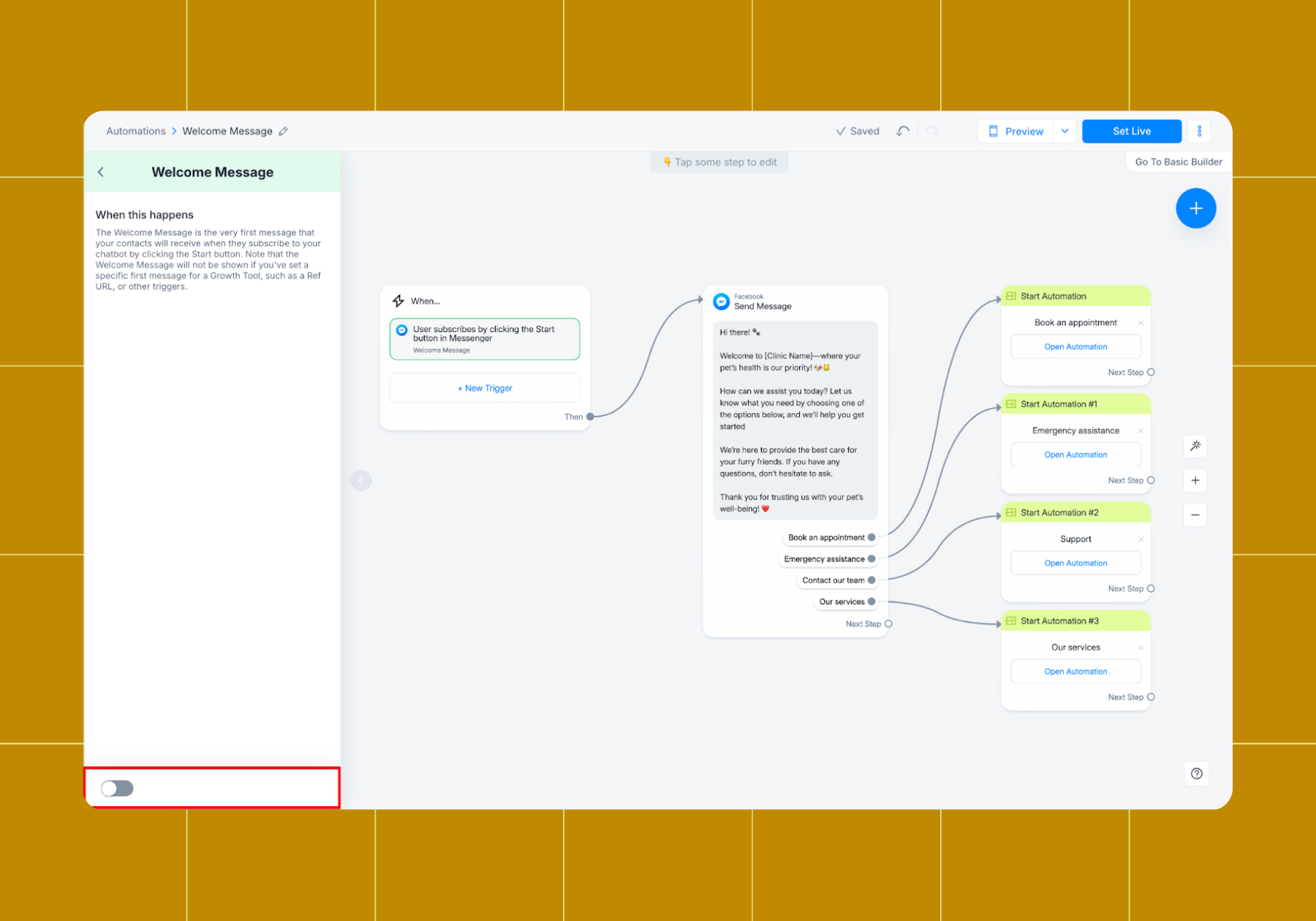Select the User subscribes Start button trigger

coord(485,339)
